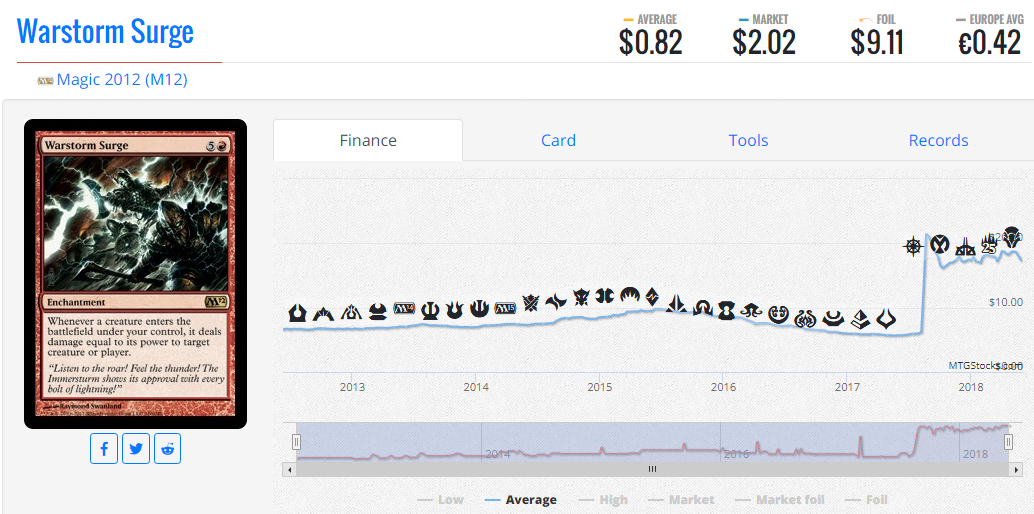Click the navigator scrollbar right arrow
The width and height of the screenshot is (1034, 514).
pyautogui.click(x=1016, y=469)
